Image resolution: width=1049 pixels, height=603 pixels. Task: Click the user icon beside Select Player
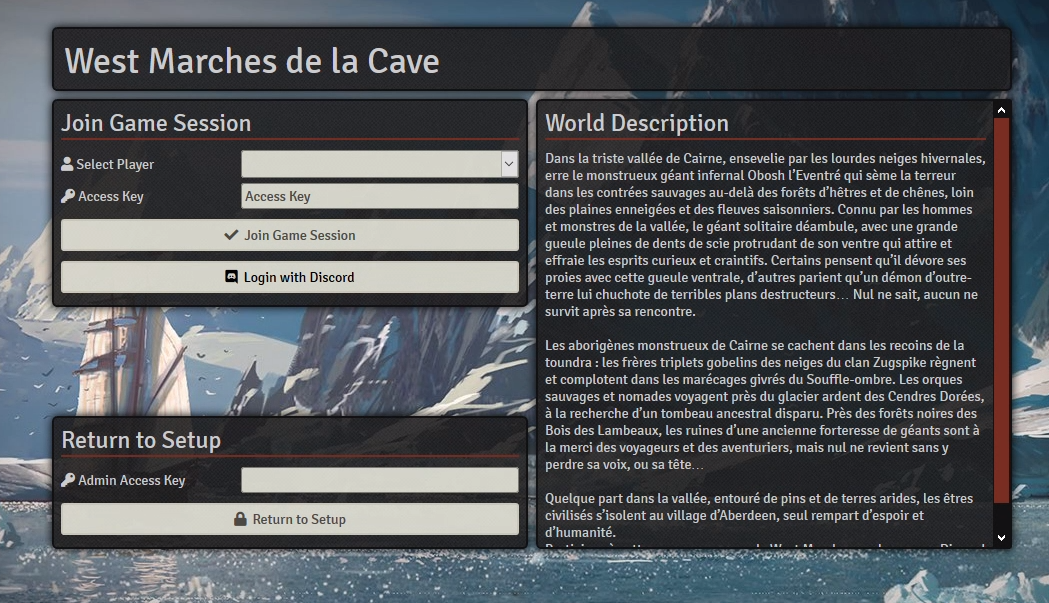coord(67,164)
